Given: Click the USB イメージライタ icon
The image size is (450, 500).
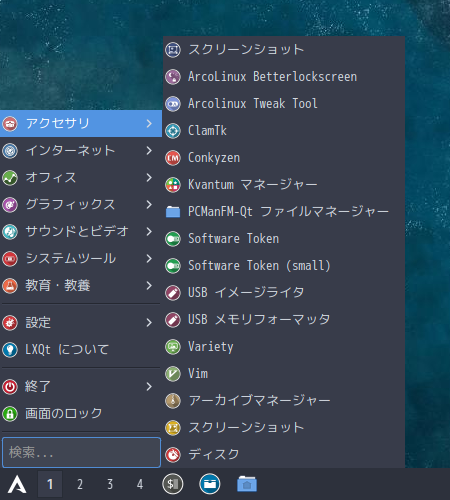Looking at the screenshot, I should [173, 293].
